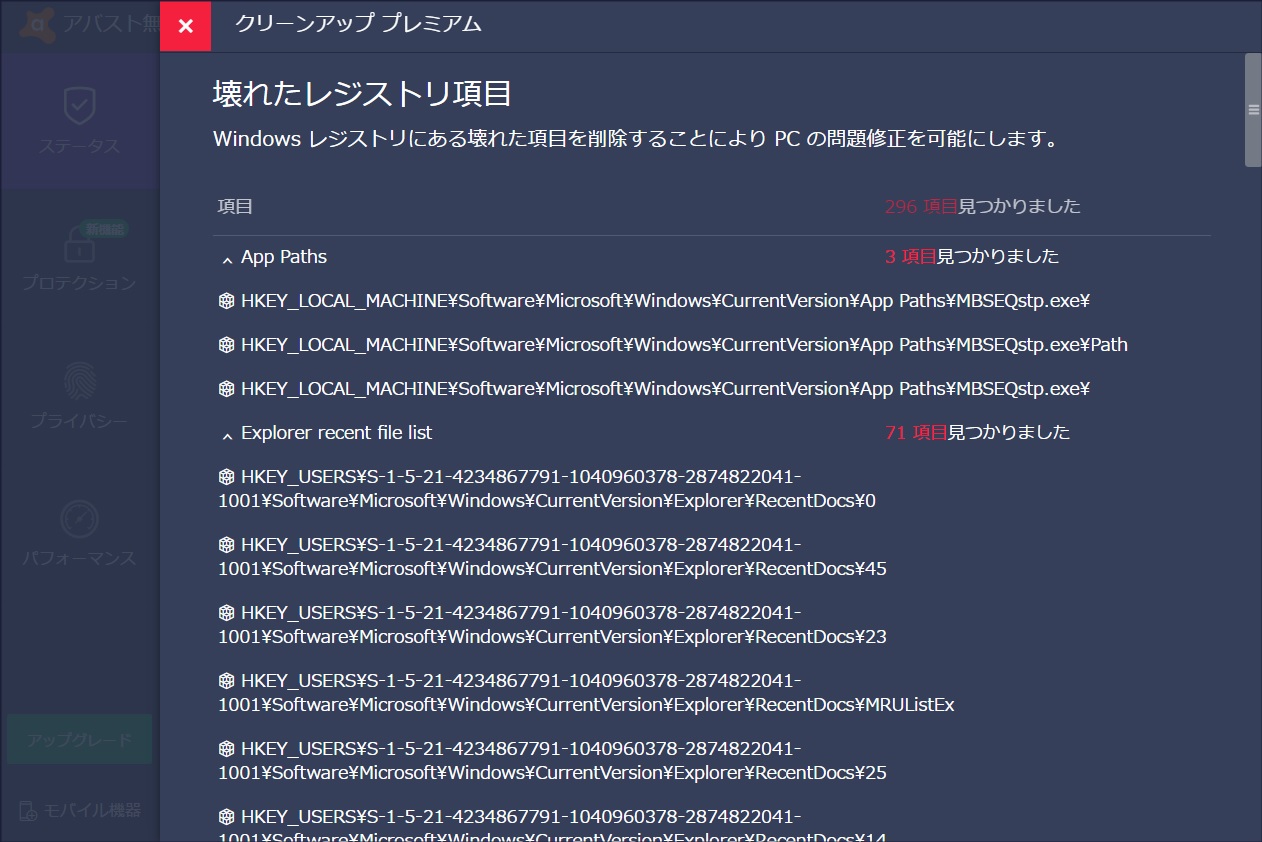
Task: Select the RecentDocs¥25 registry entry text
Action: pos(552,760)
